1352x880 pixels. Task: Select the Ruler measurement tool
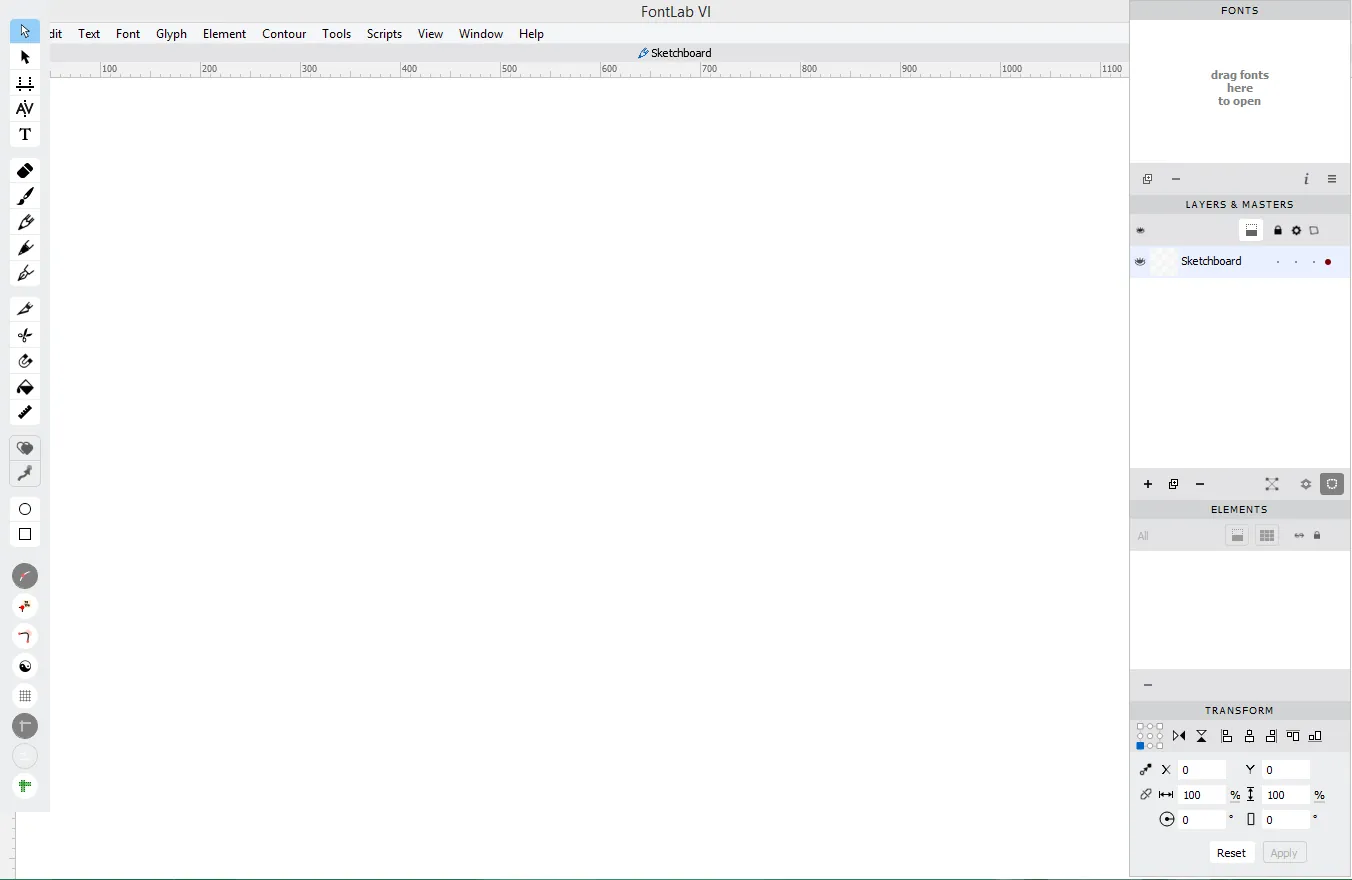pos(25,412)
